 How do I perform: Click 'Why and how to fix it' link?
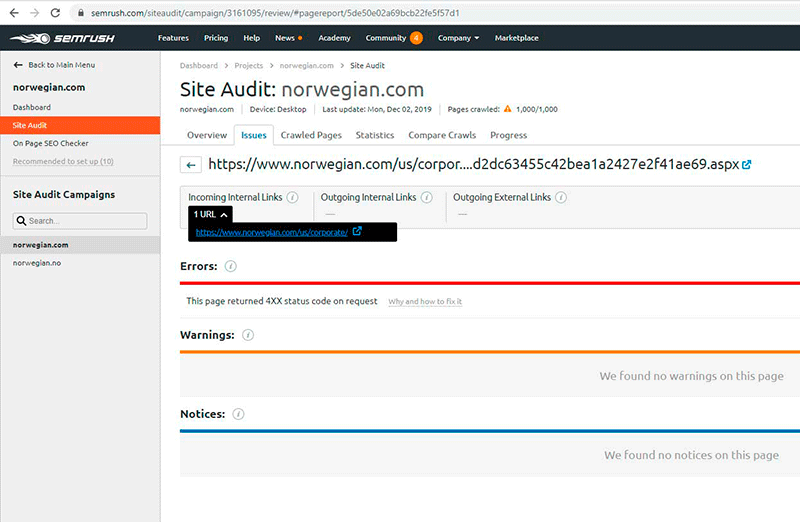pyautogui.click(x=425, y=301)
